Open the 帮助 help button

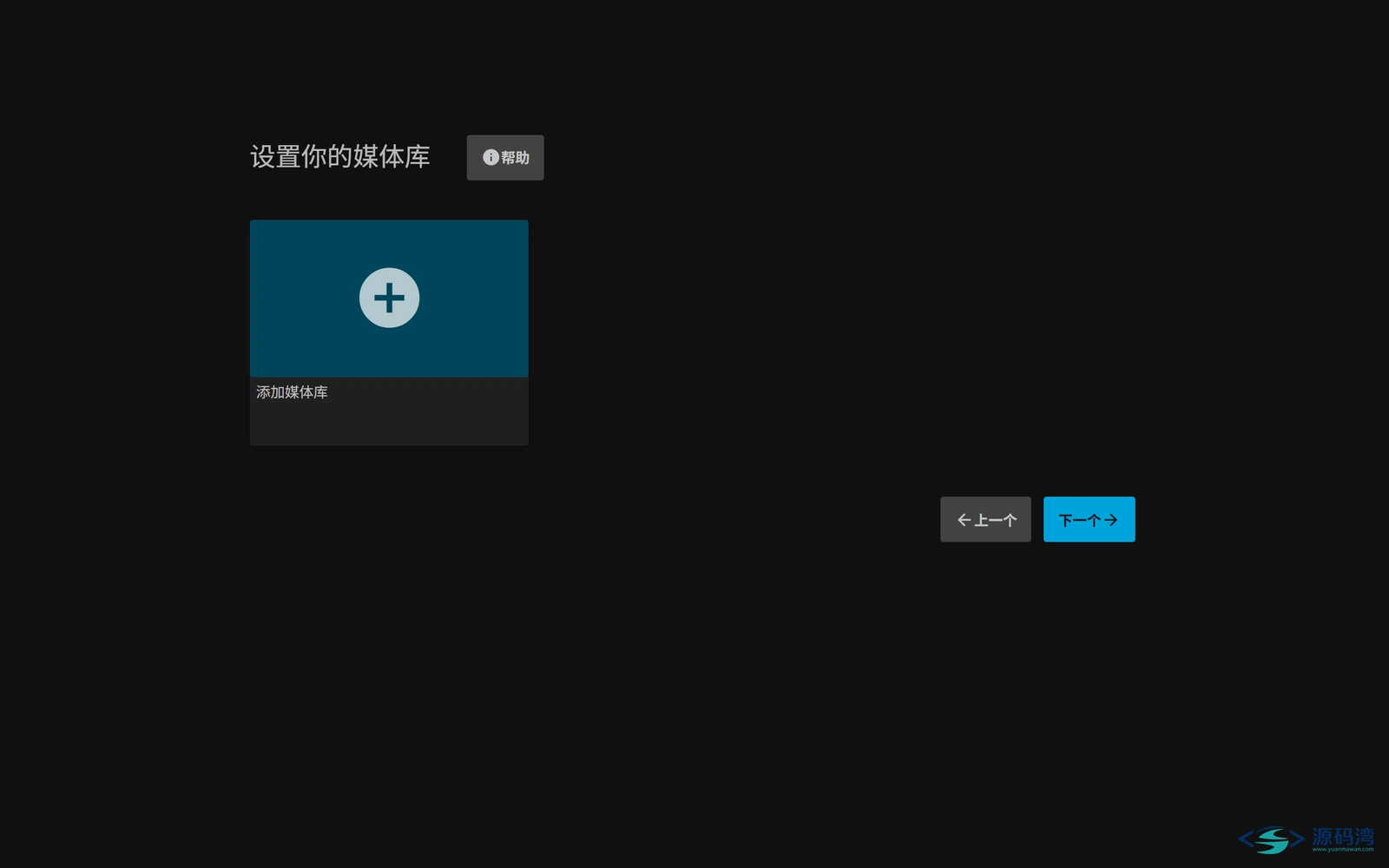click(x=505, y=157)
